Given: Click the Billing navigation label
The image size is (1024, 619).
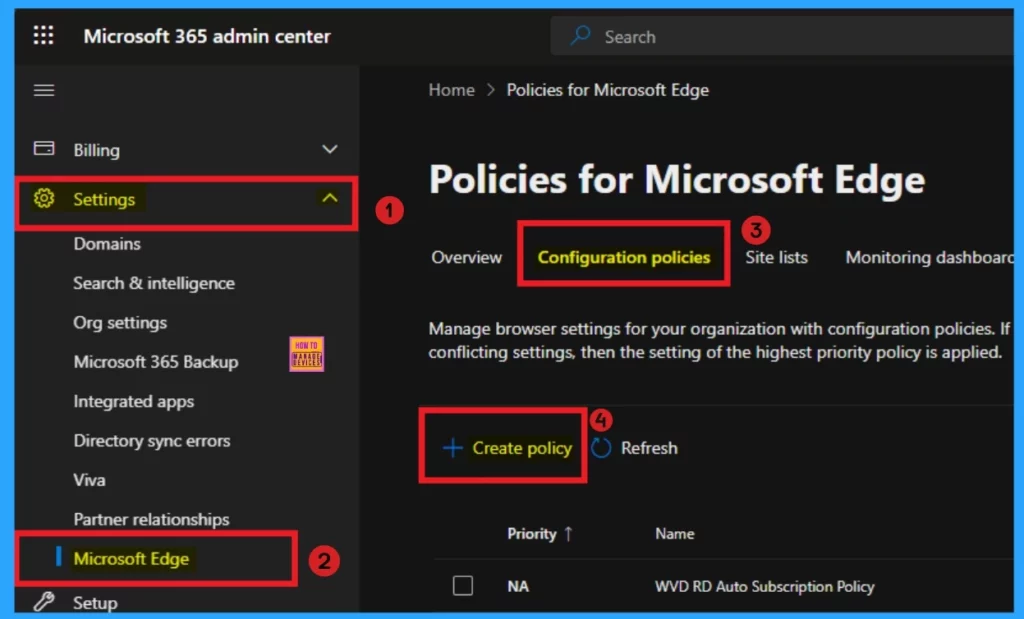Looking at the screenshot, I should coord(97,150).
